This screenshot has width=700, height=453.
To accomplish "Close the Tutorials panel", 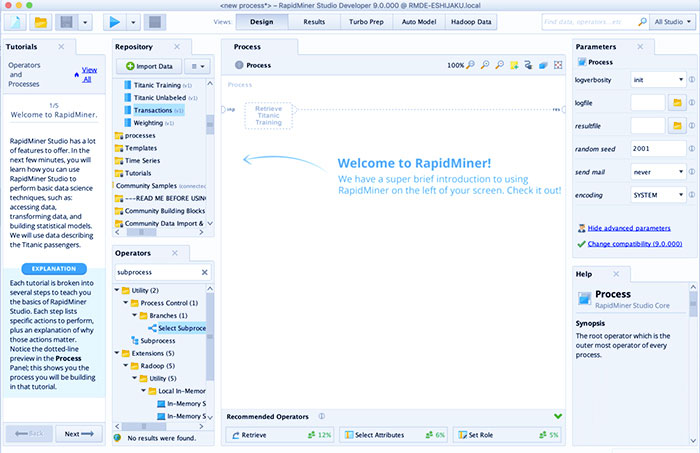I will (x=61, y=46).
